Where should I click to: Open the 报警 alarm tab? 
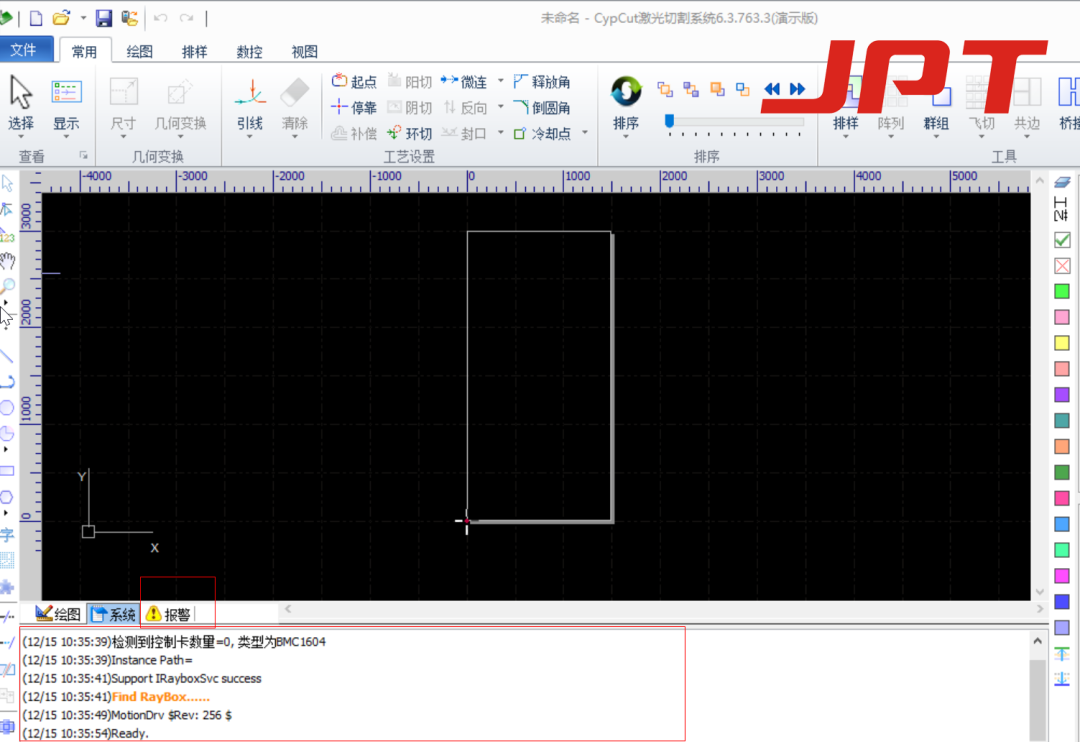tap(168, 614)
